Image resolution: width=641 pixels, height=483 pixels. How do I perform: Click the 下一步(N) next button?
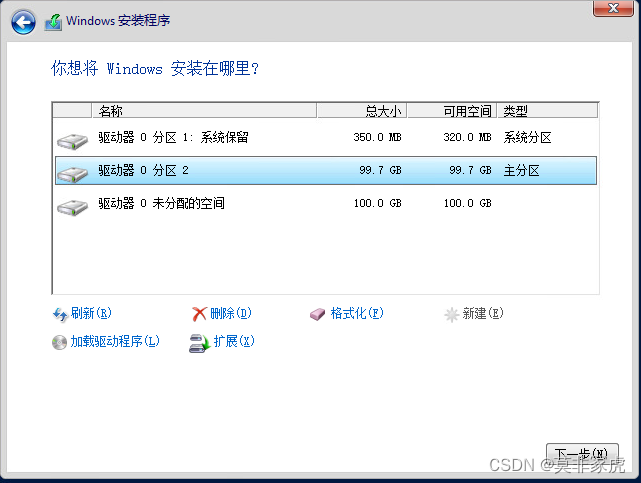(582, 454)
